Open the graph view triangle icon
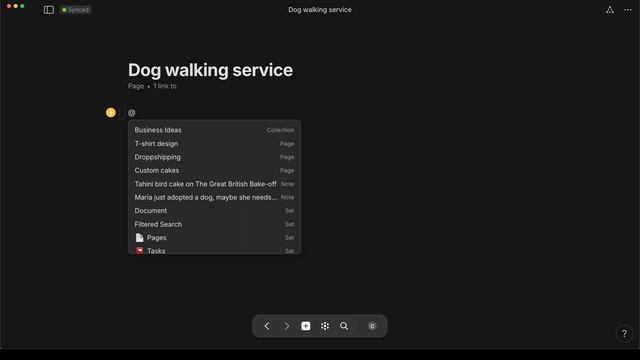This screenshot has width=640, height=360. click(x=610, y=10)
